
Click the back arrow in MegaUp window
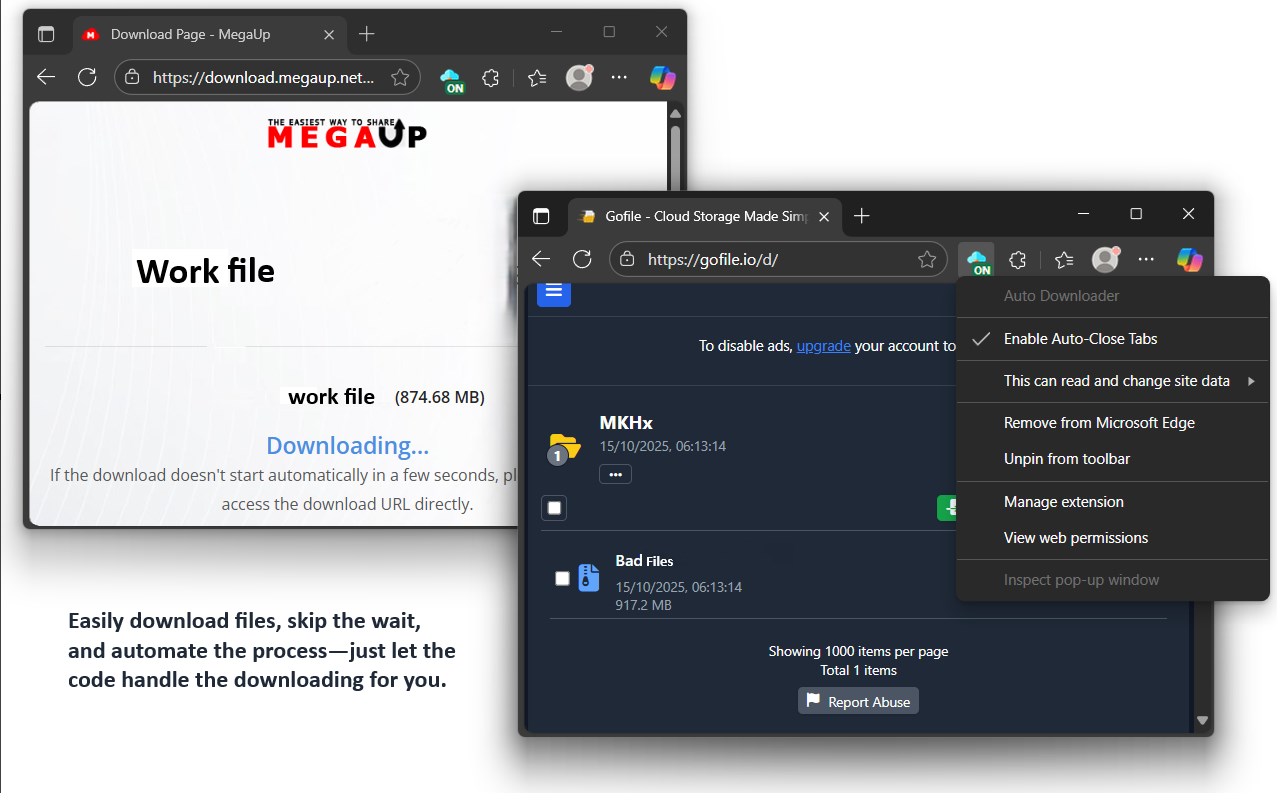click(45, 77)
